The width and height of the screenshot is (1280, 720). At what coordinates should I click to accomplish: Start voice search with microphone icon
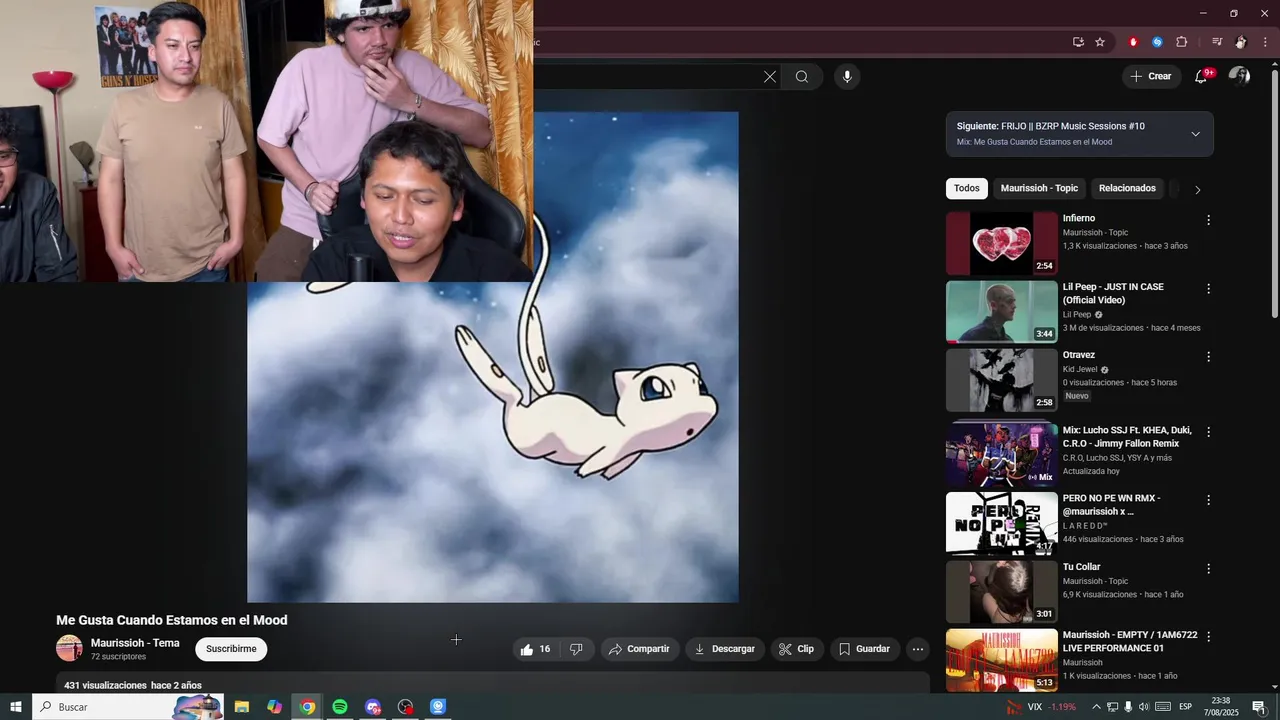(x=847, y=77)
